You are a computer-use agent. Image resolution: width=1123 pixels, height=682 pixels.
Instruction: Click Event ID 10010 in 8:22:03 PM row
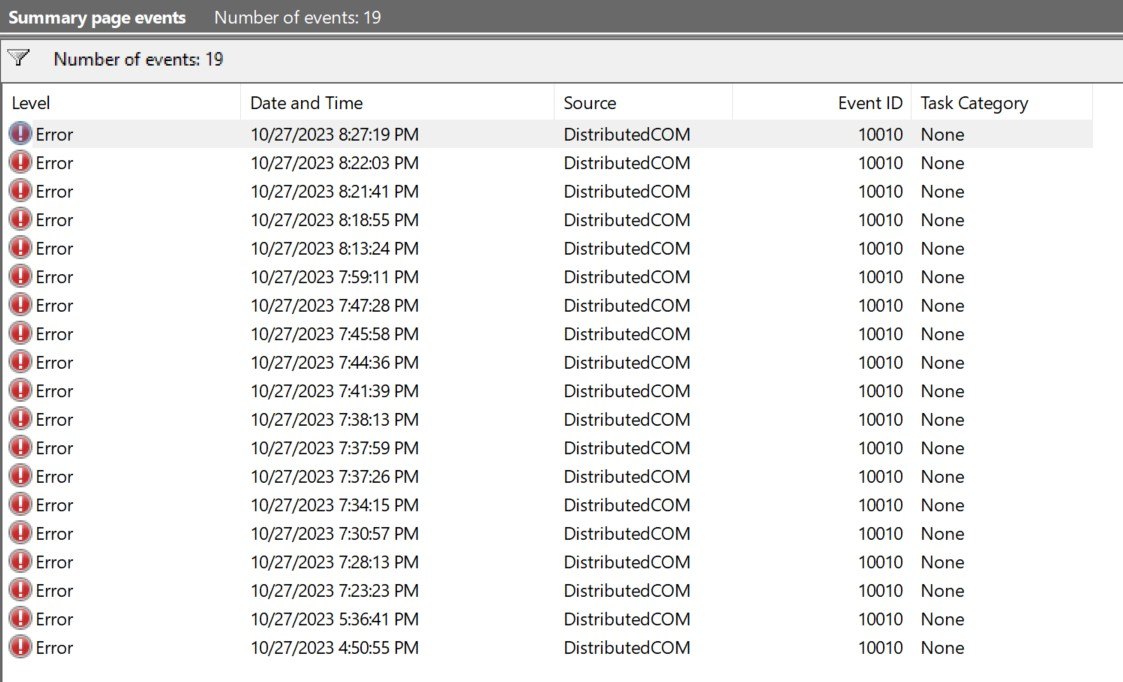pyautogui.click(x=881, y=163)
